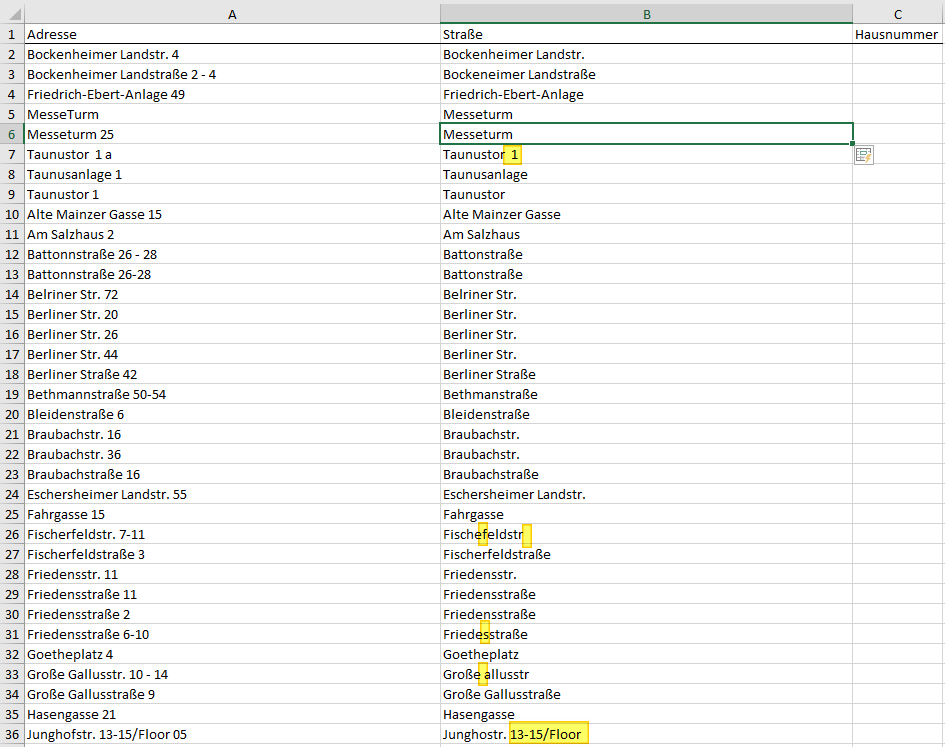Select cell 'Friedensstr. 11'

tap(232, 574)
